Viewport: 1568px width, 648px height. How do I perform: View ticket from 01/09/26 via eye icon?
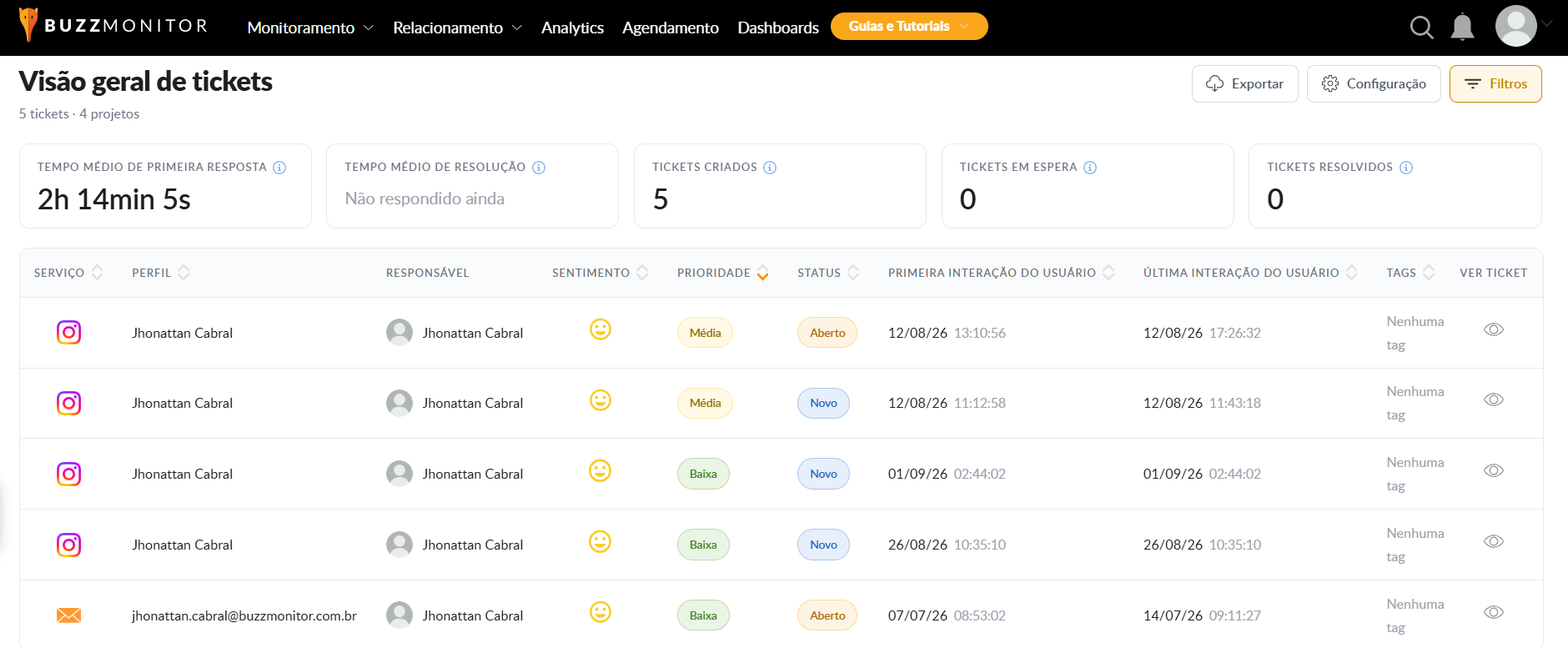coord(1494,470)
